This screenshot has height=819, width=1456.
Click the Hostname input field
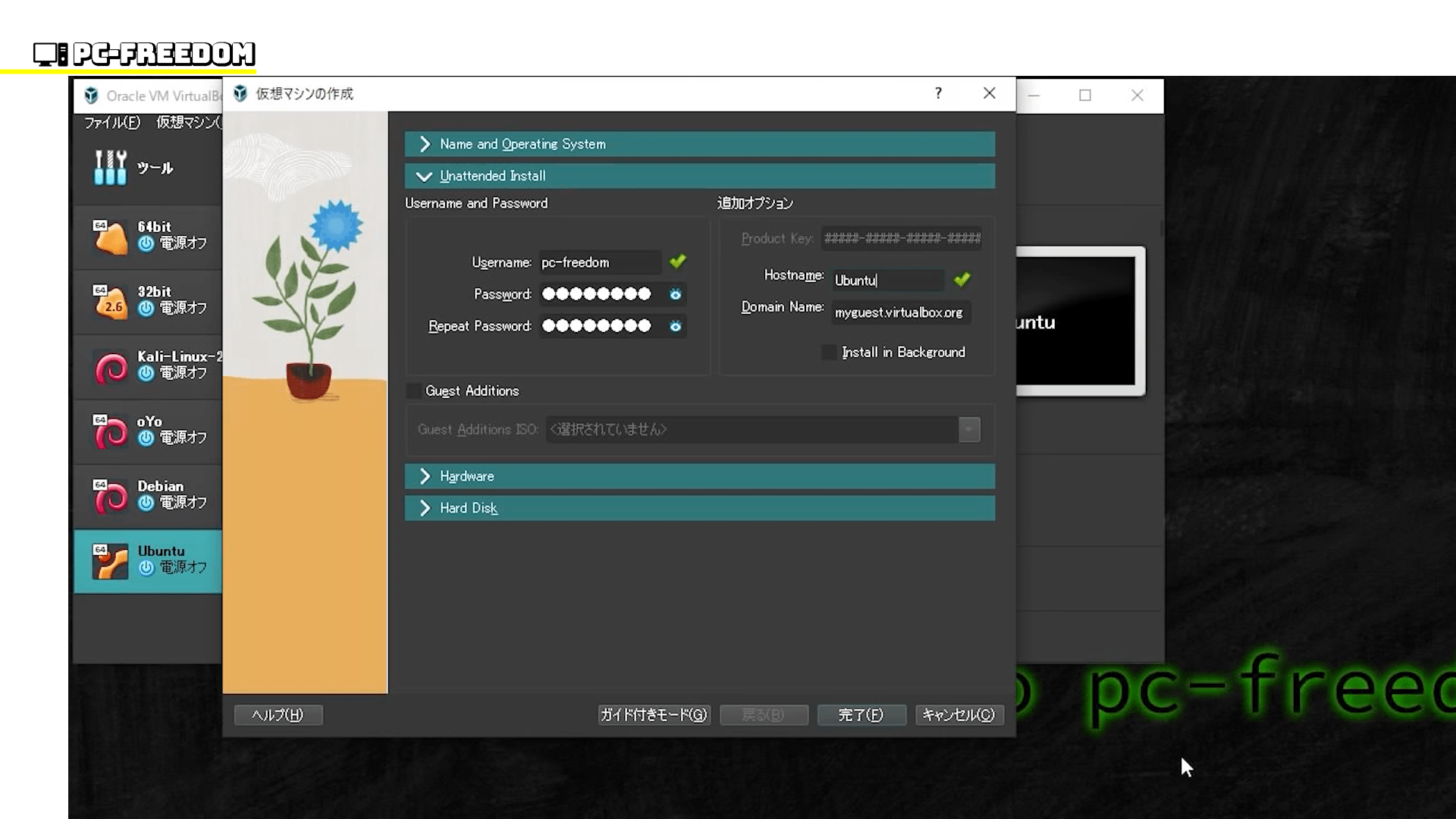887,281
